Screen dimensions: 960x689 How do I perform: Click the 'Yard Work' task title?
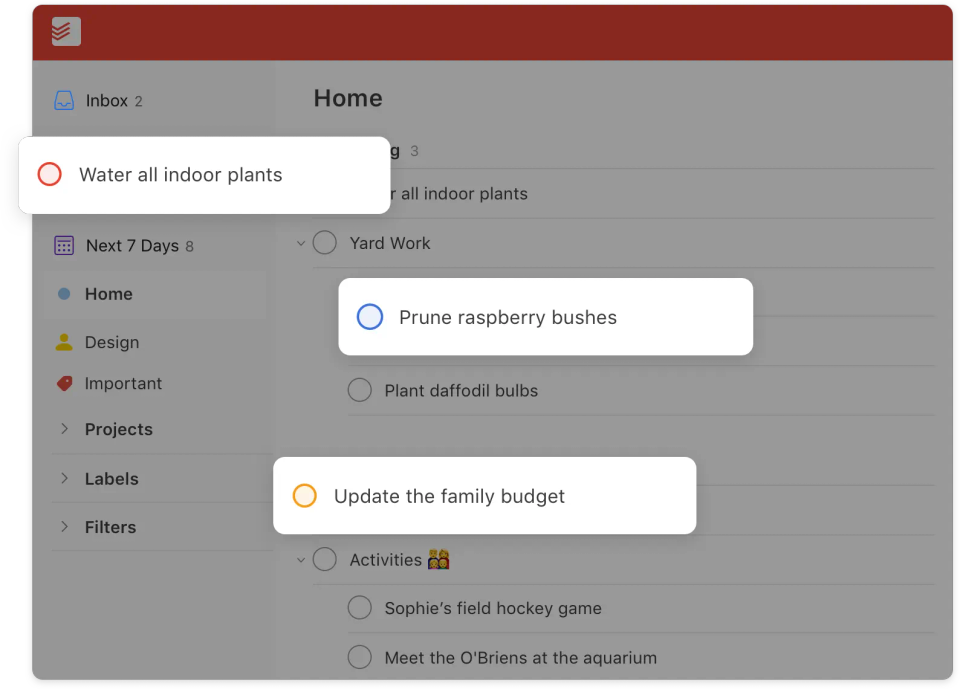click(390, 243)
